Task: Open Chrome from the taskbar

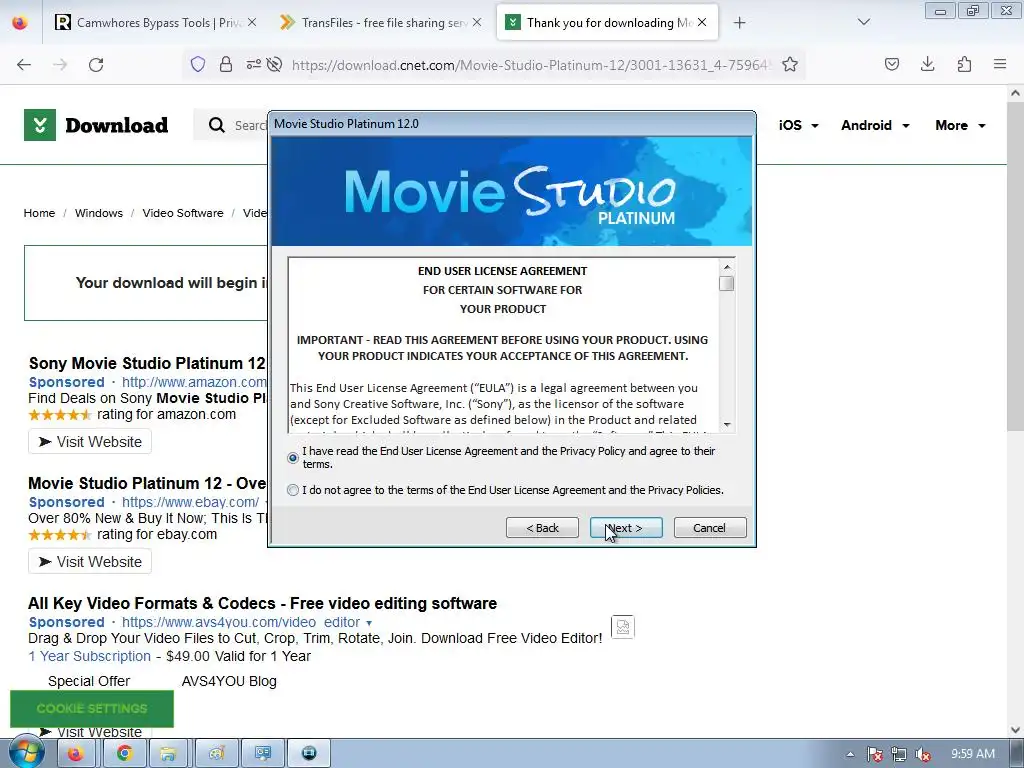Action: tap(125, 753)
